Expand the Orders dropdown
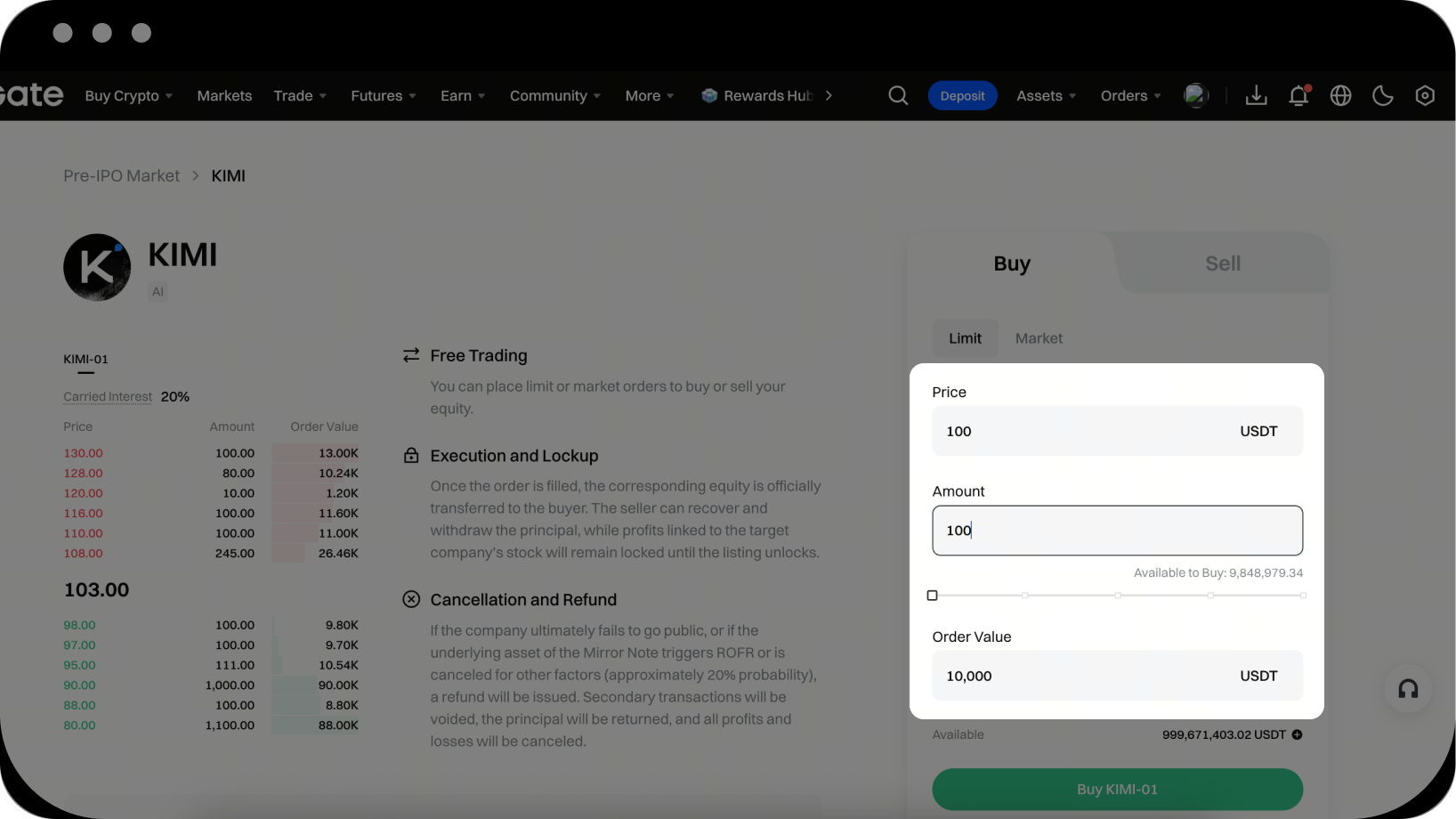 1130,95
